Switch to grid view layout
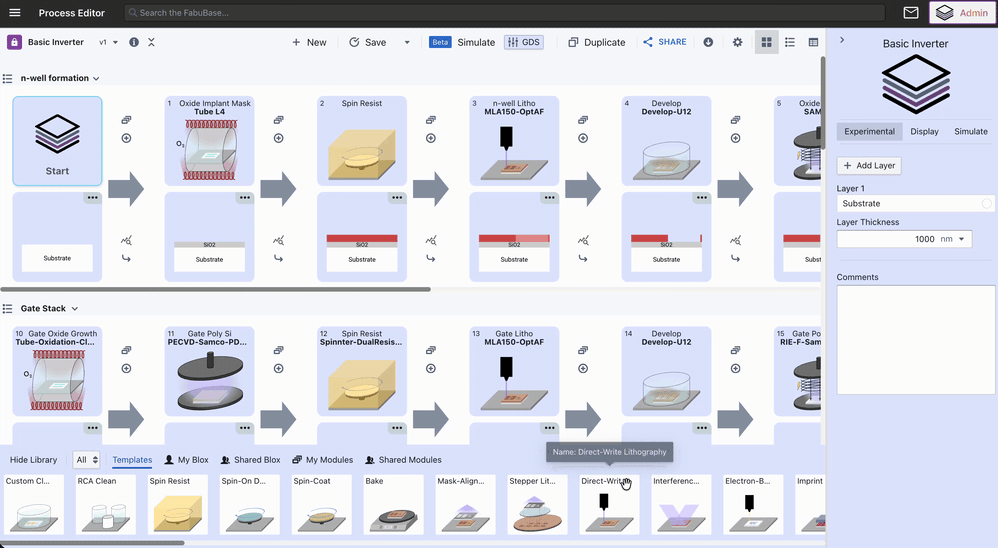Image resolution: width=998 pixels, height=548 pixels. tap(766, 42)
